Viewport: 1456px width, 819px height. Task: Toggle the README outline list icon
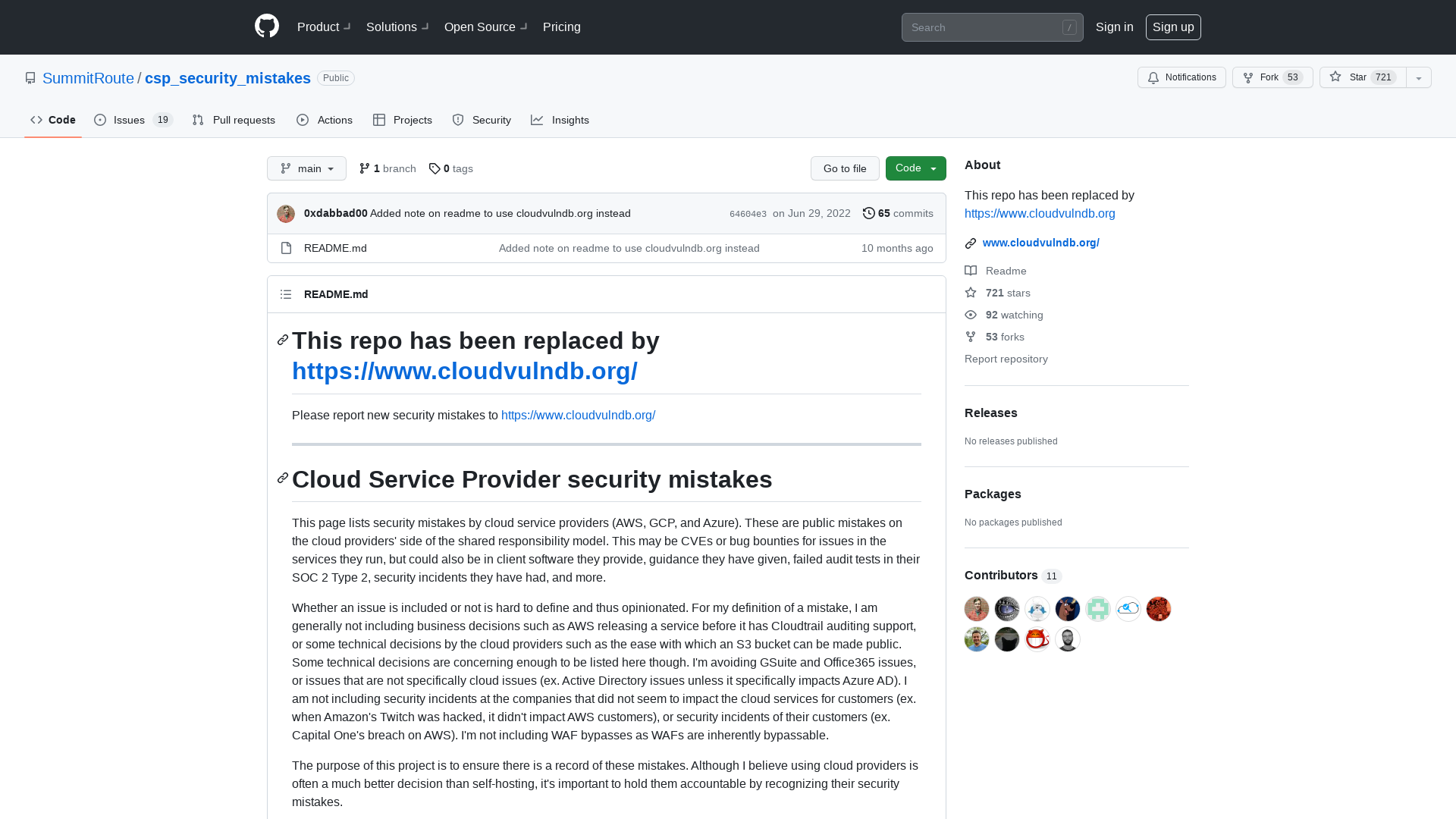tap(286, 294)
